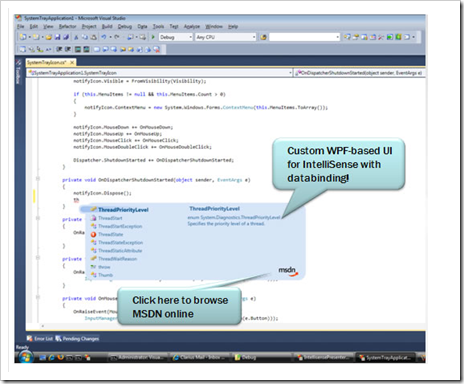The height and width of the screenshot is (384, 464).
Task: Open the Window menu
Action: click(214, 26)
